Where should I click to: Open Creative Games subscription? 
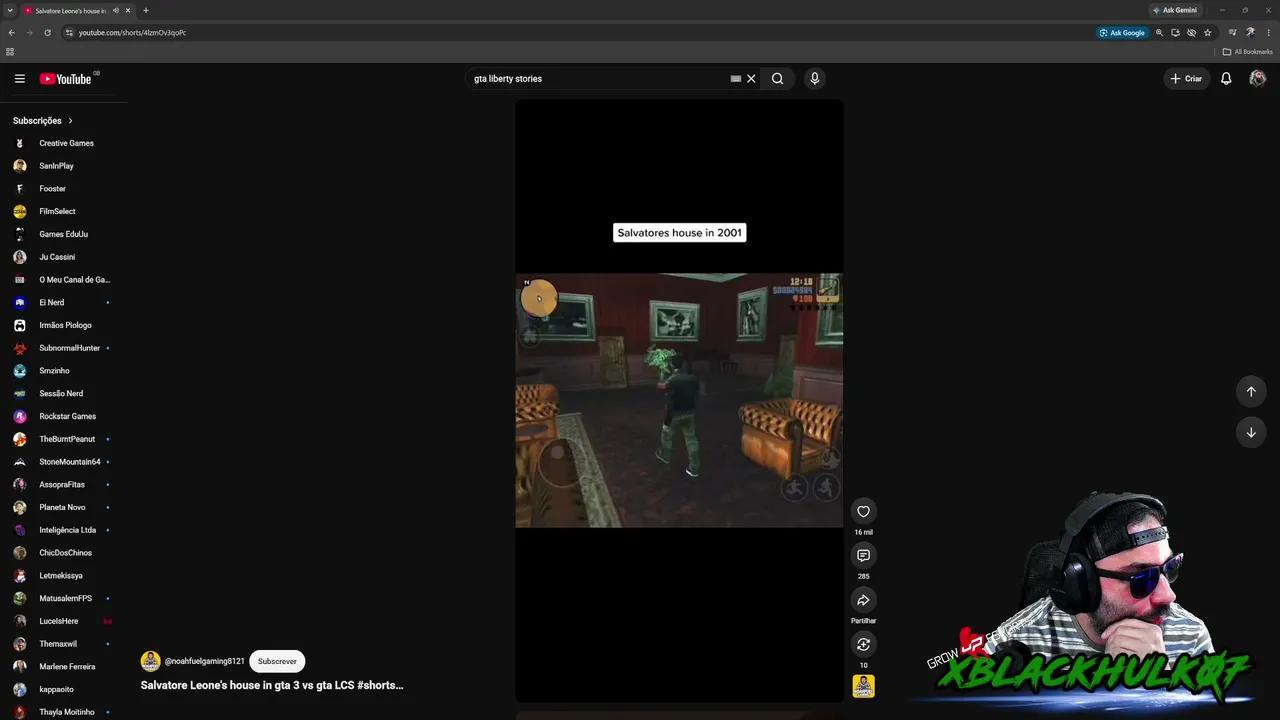tap(64, 143)
